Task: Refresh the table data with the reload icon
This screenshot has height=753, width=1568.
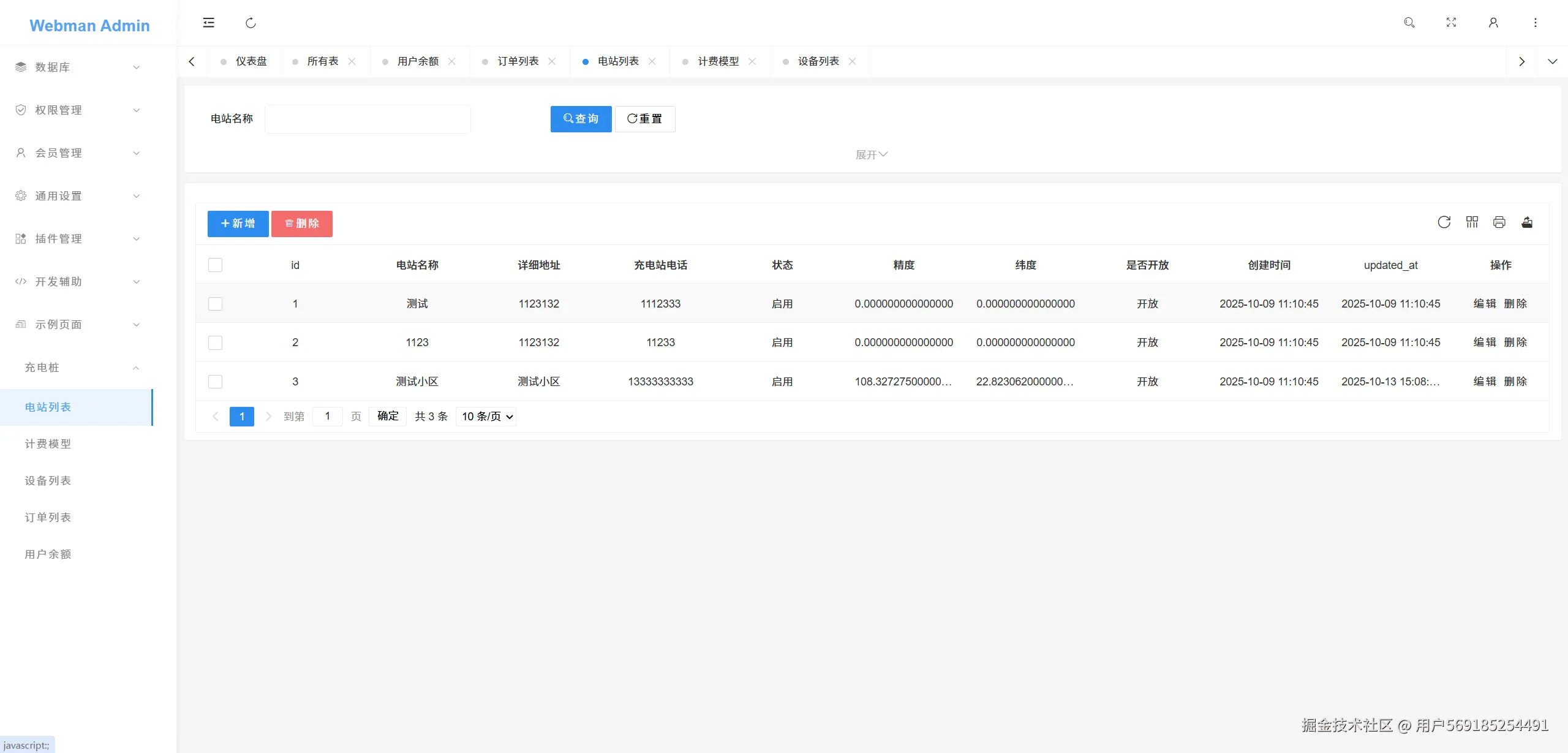Action: [1444, 222]
